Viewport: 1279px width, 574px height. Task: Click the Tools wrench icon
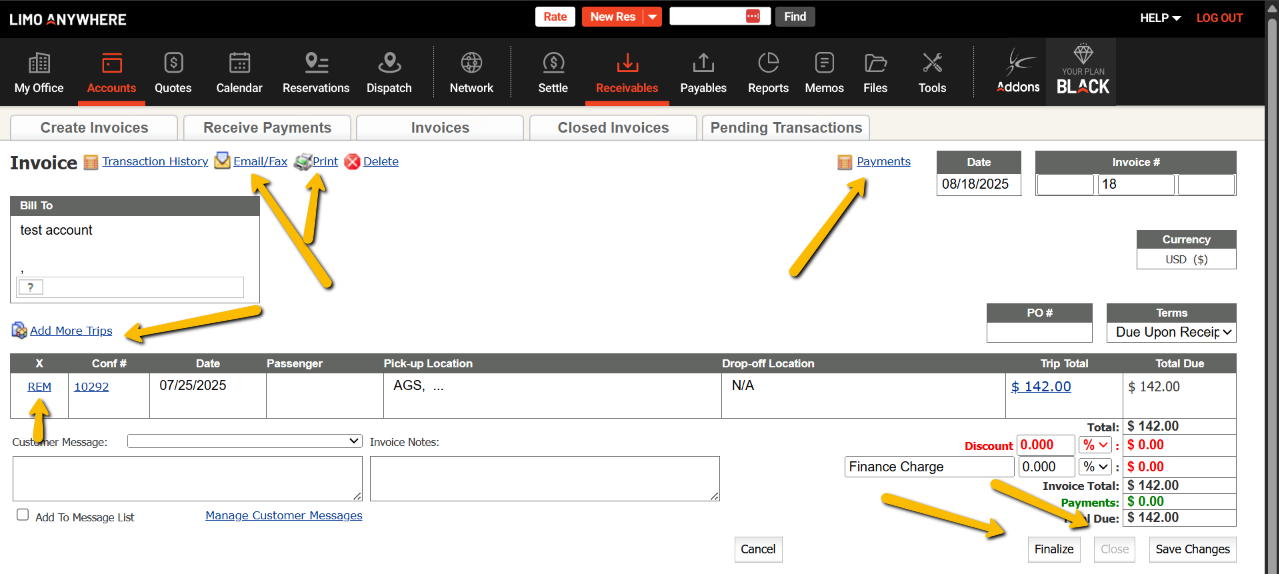pos(932,64)
